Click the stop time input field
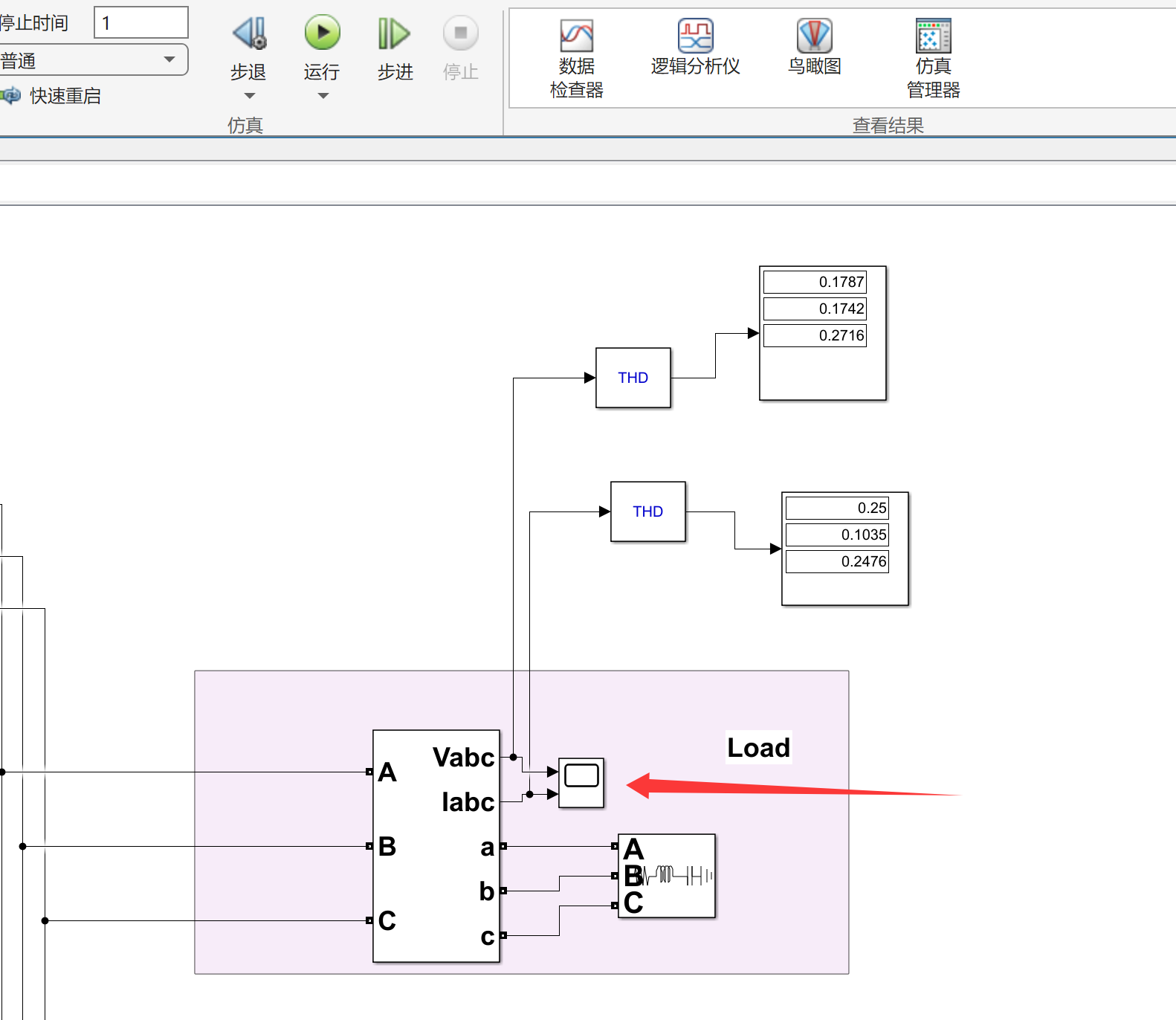Image resolution: width=1176 pixels, height=1020 pixels. [141, 22]
